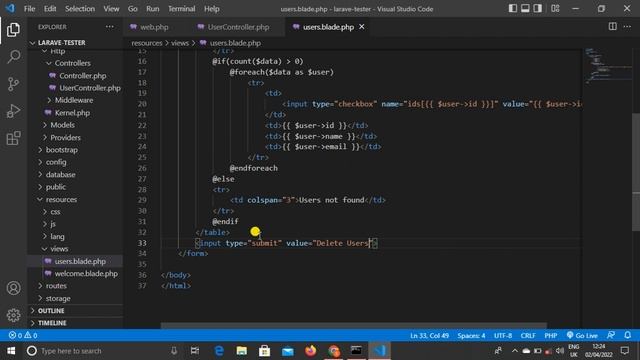Open Run and Debug view
Screen dimensions: 640x360
[x=13, y=111]
